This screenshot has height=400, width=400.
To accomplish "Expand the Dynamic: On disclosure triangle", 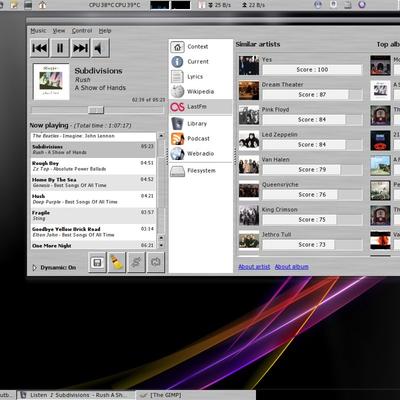I will click(34, 268).
